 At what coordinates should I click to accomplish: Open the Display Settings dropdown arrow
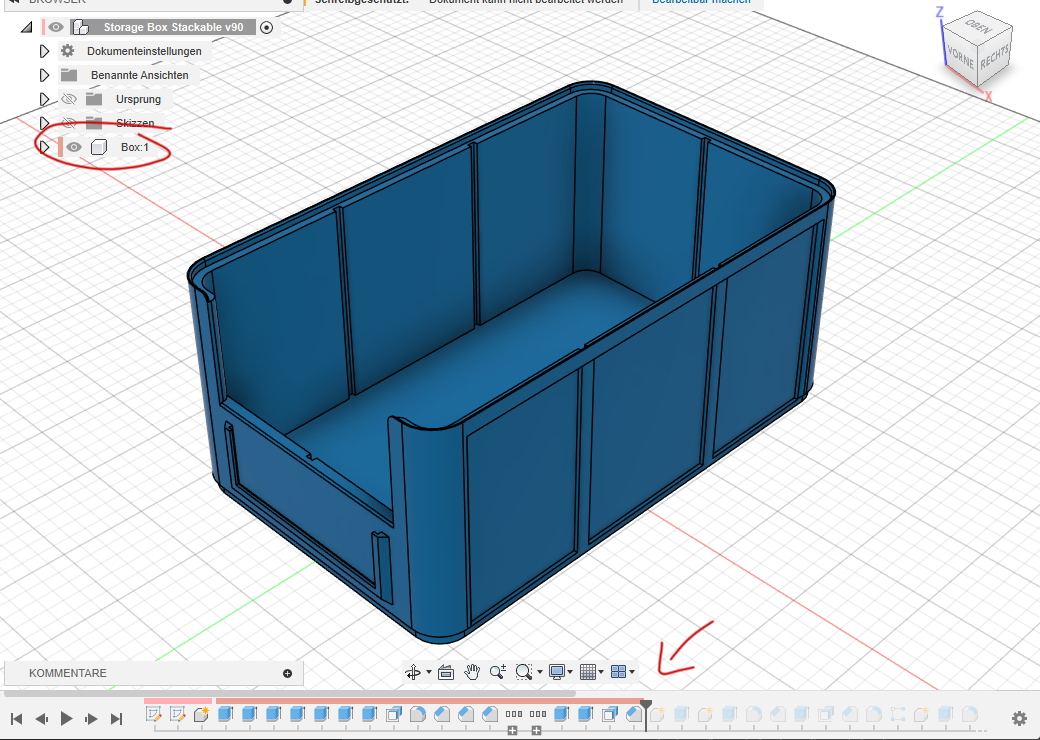(570, 672)
